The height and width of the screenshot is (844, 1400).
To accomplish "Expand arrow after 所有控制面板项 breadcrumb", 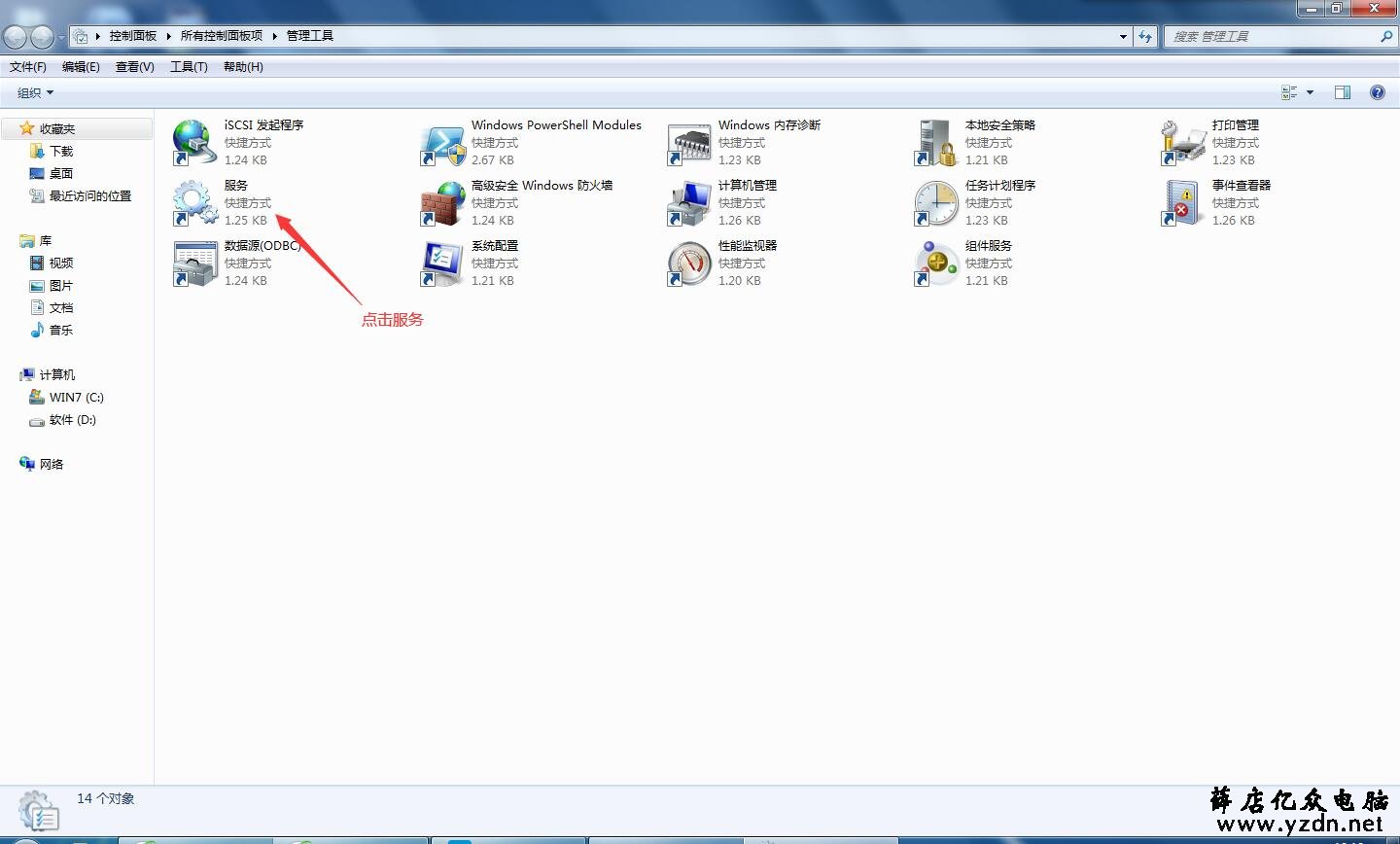I will point(275,36).
